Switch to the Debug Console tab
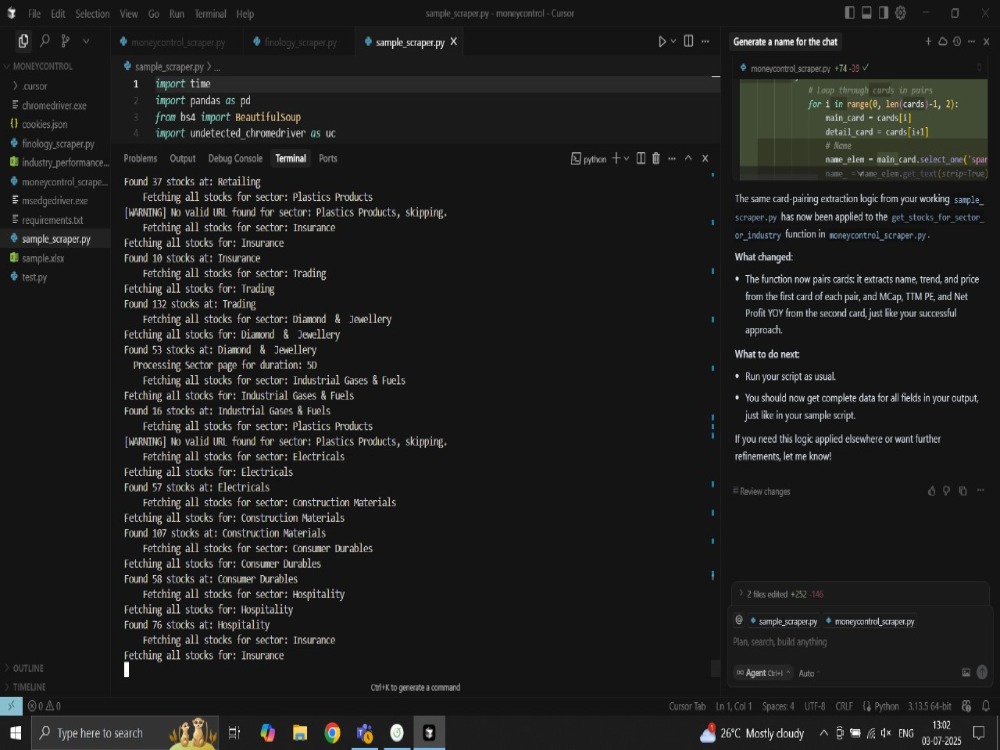The width and height of the screenshot is (1000, 750). 235,158
